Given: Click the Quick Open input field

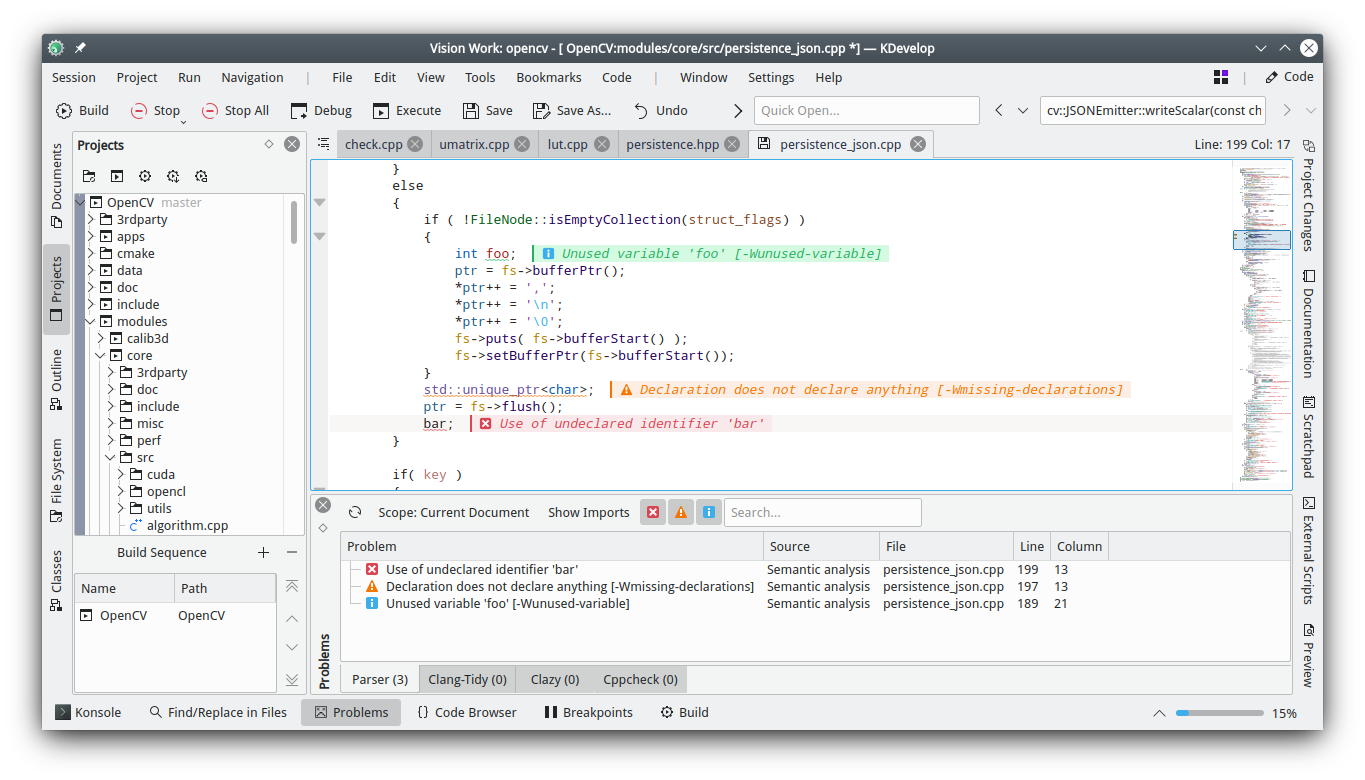Looking at the screenshot, I should click(x=866, y=111).
